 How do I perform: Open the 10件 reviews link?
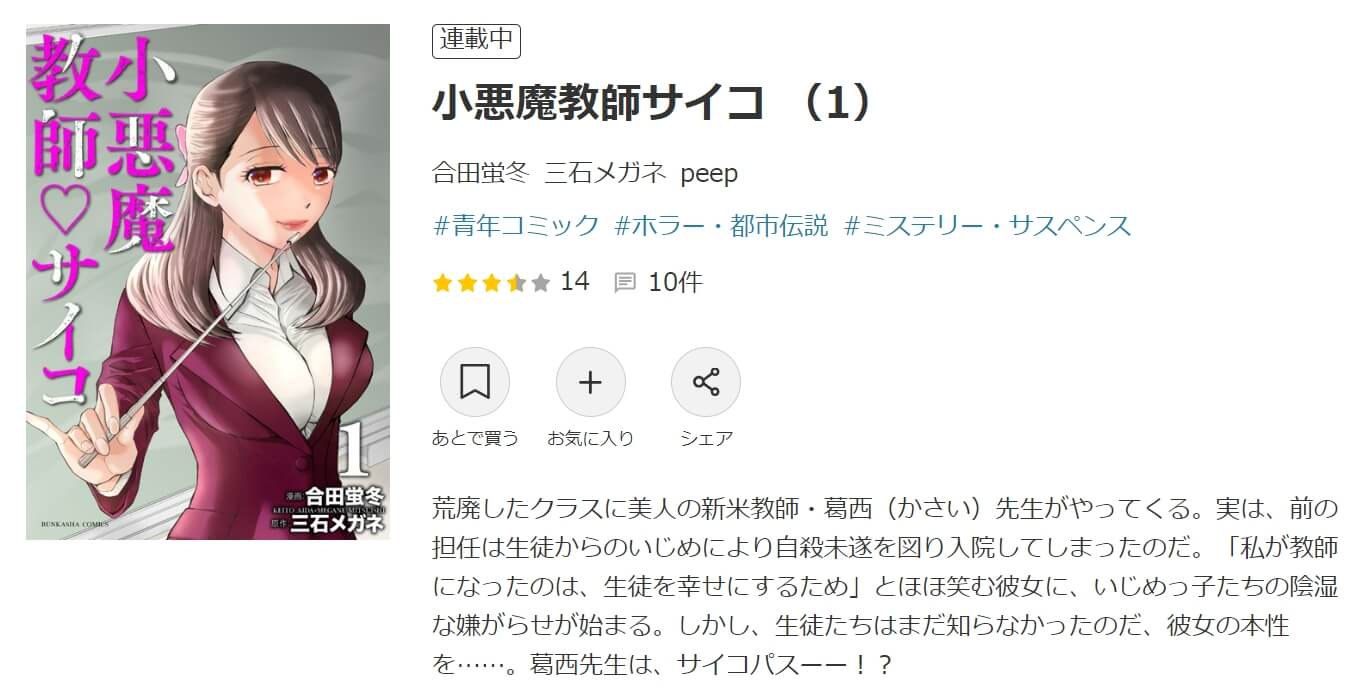coord(675,283)
